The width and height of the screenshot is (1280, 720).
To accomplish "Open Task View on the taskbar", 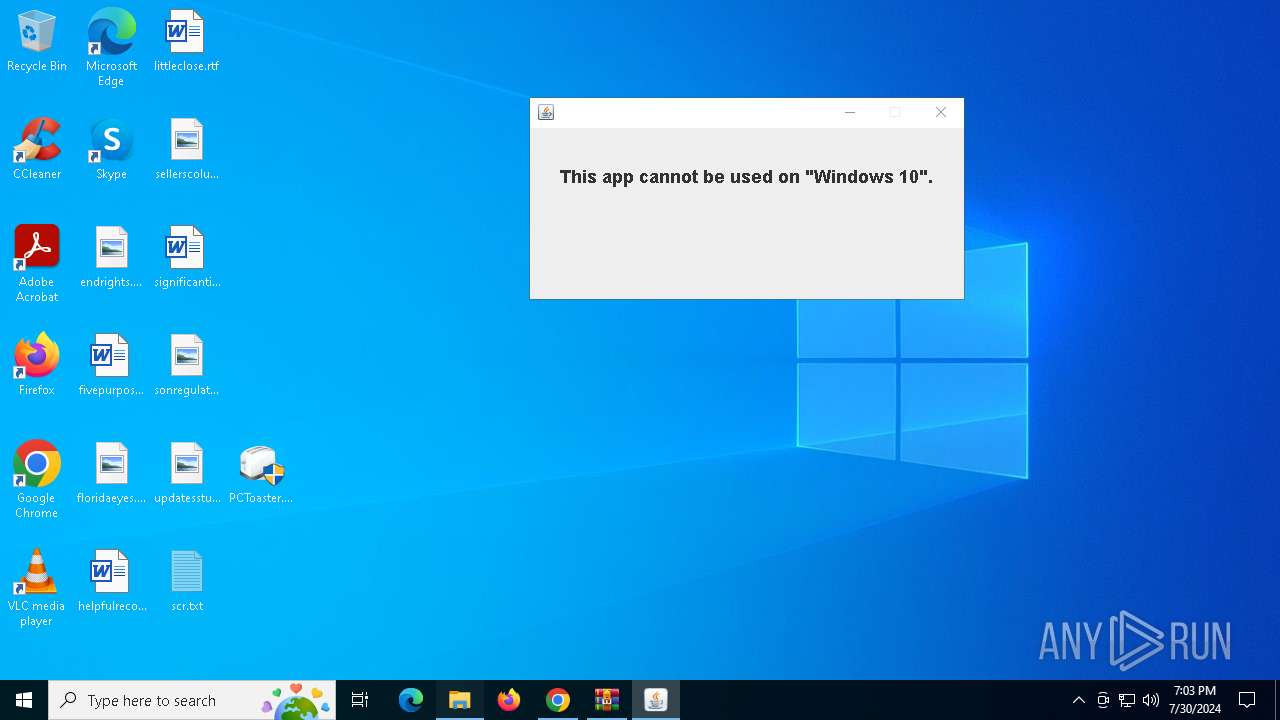I will coord(360,700).
